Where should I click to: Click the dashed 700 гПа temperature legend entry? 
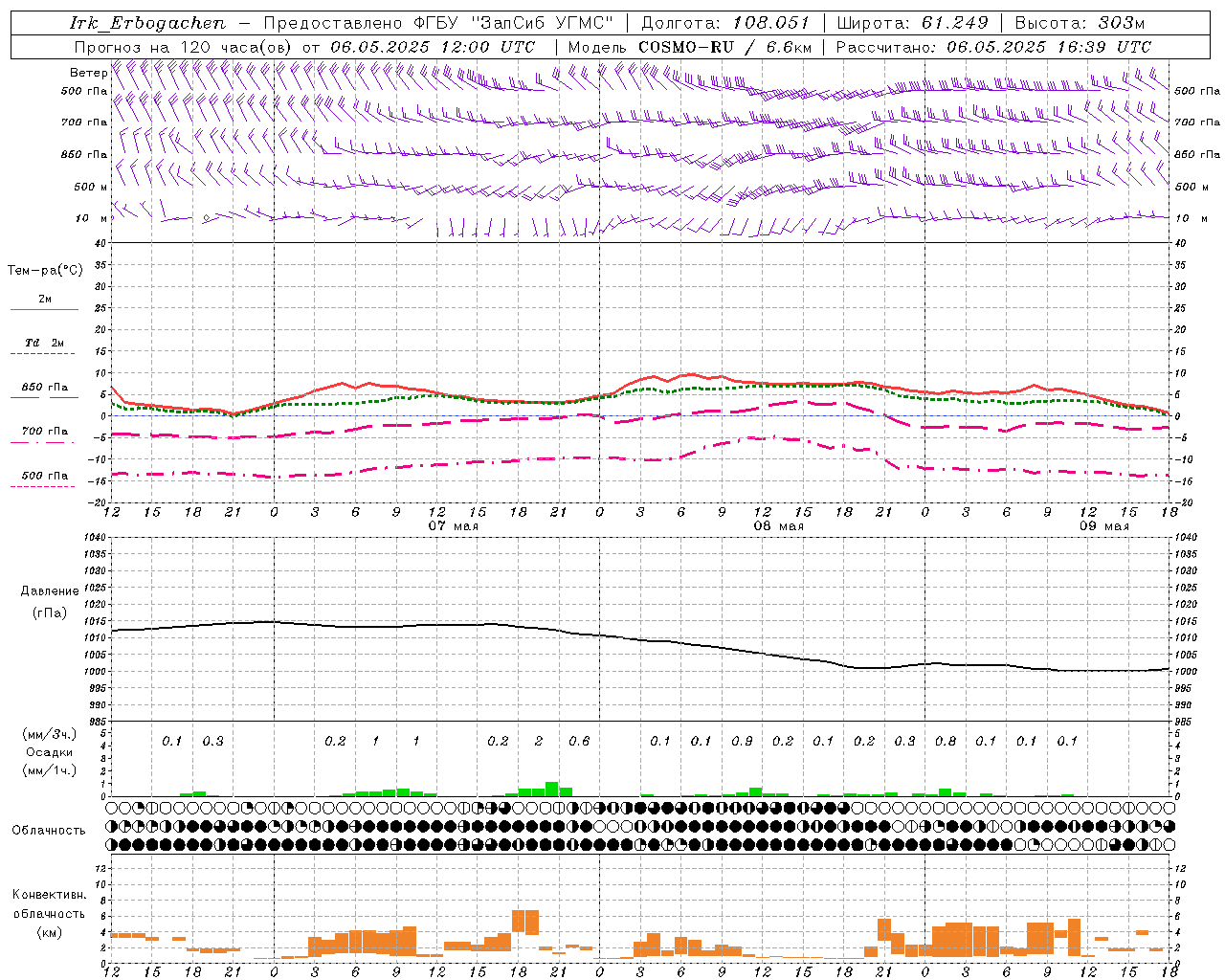[45, 432]
